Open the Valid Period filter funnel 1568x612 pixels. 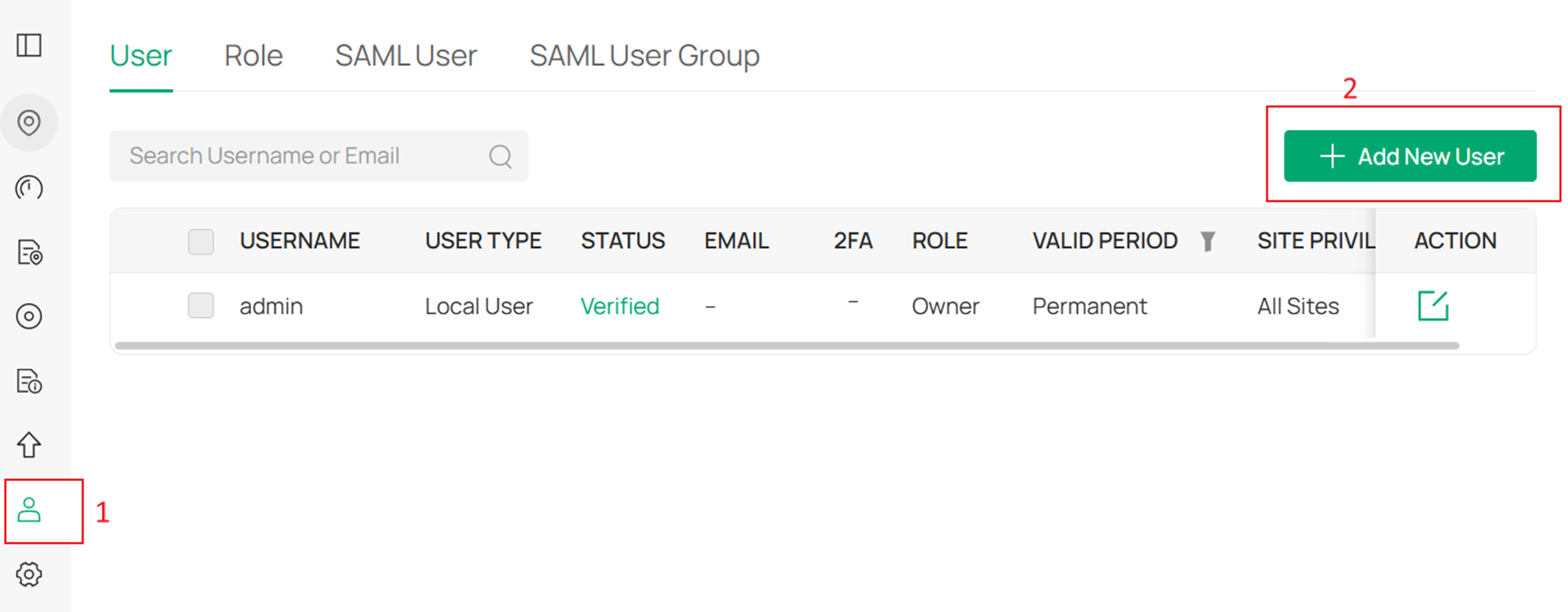[x=1207, y=241]
